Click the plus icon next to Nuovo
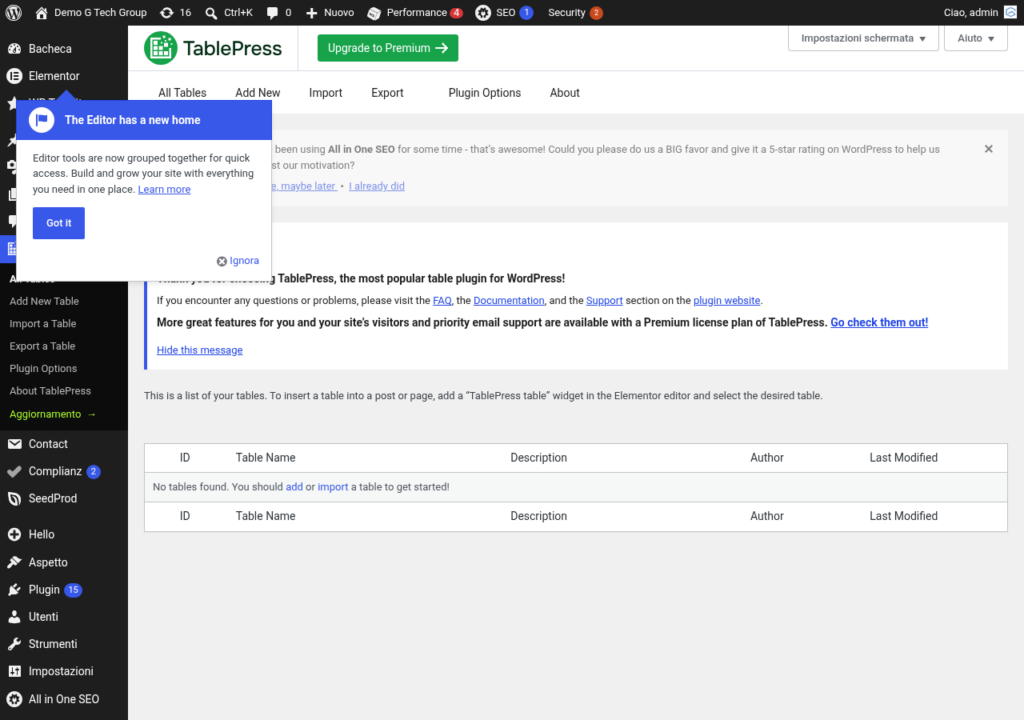 point(312,12)
